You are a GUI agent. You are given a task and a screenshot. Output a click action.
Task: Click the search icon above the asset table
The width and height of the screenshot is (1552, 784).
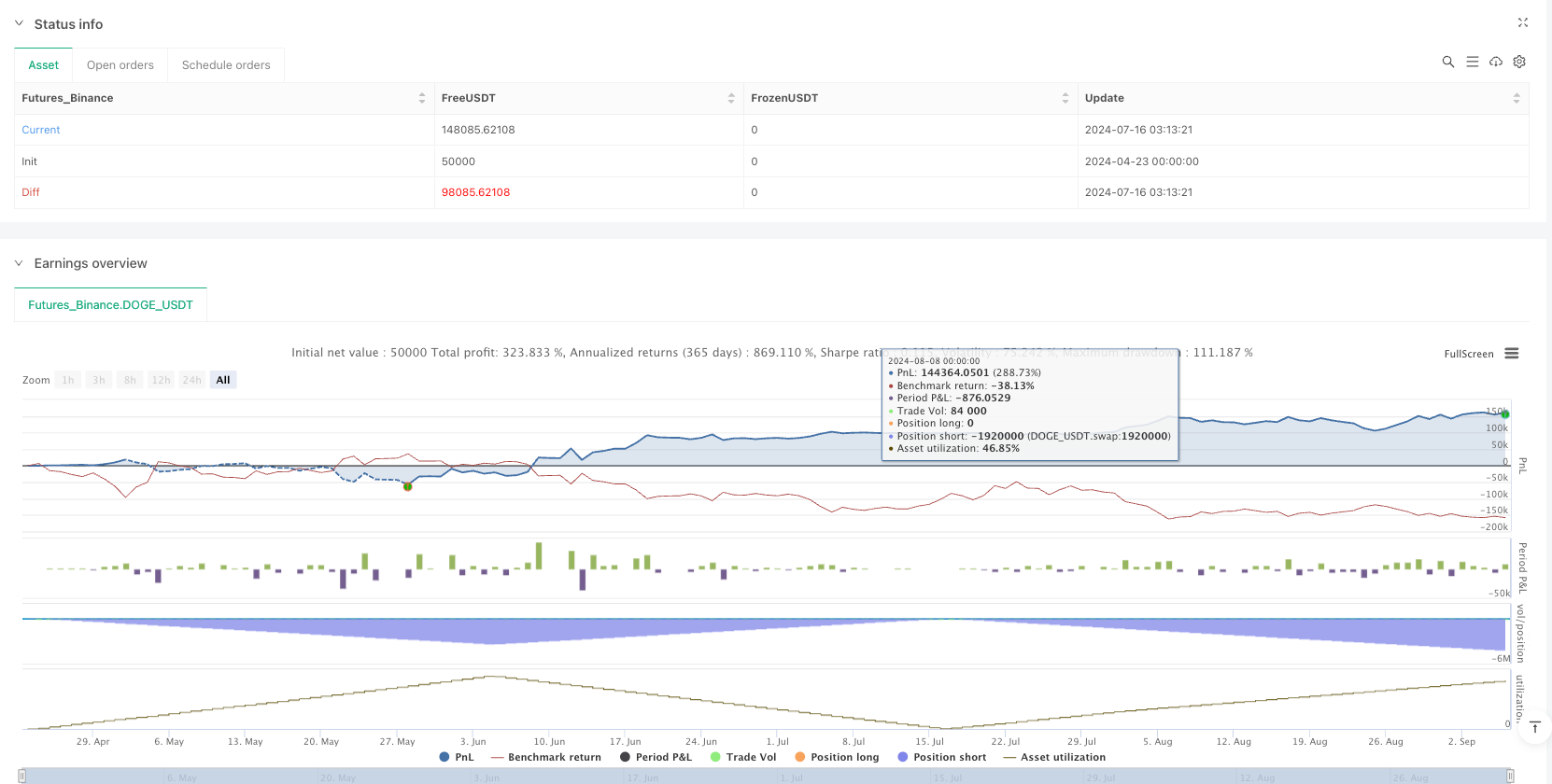pyautogui.click(x=1448, y=62)
